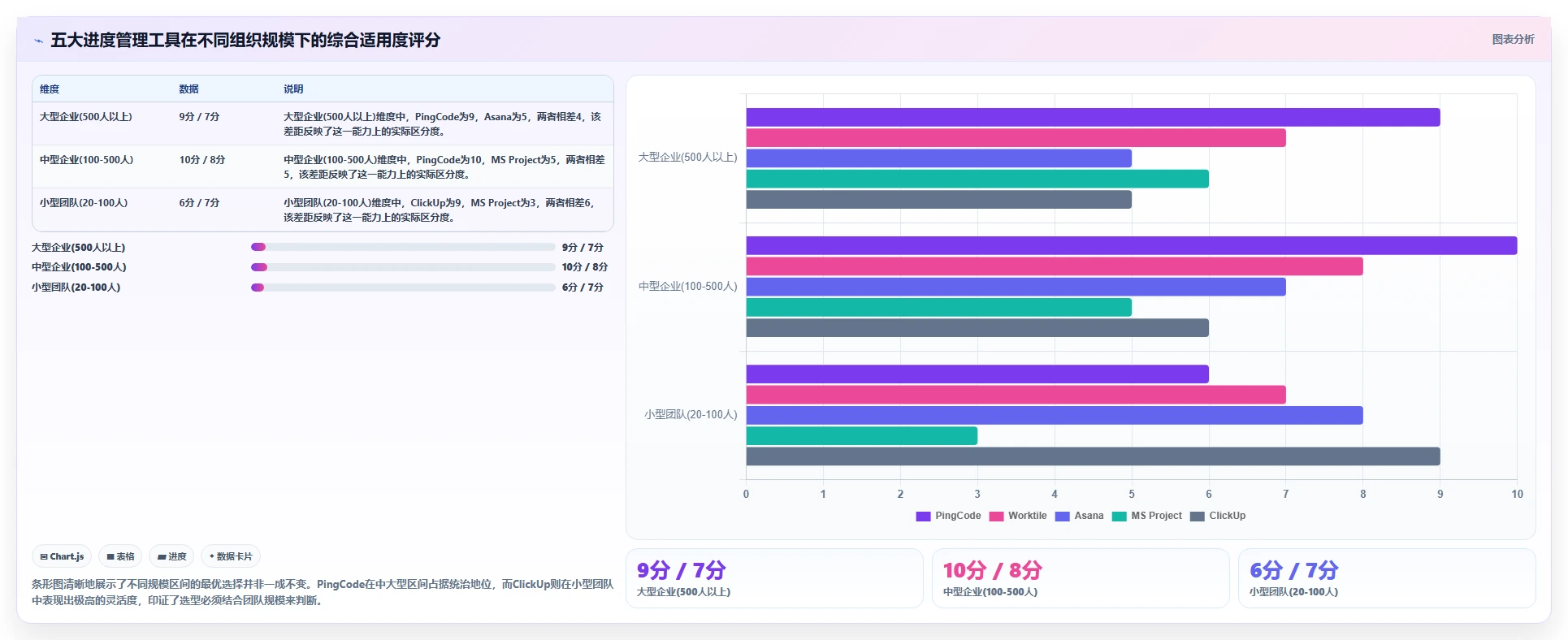Click the pink Worktile bar for 小型团队
Viewport: 1568px width, 640px height.
pyautogui.click(x=1016, y=395)
